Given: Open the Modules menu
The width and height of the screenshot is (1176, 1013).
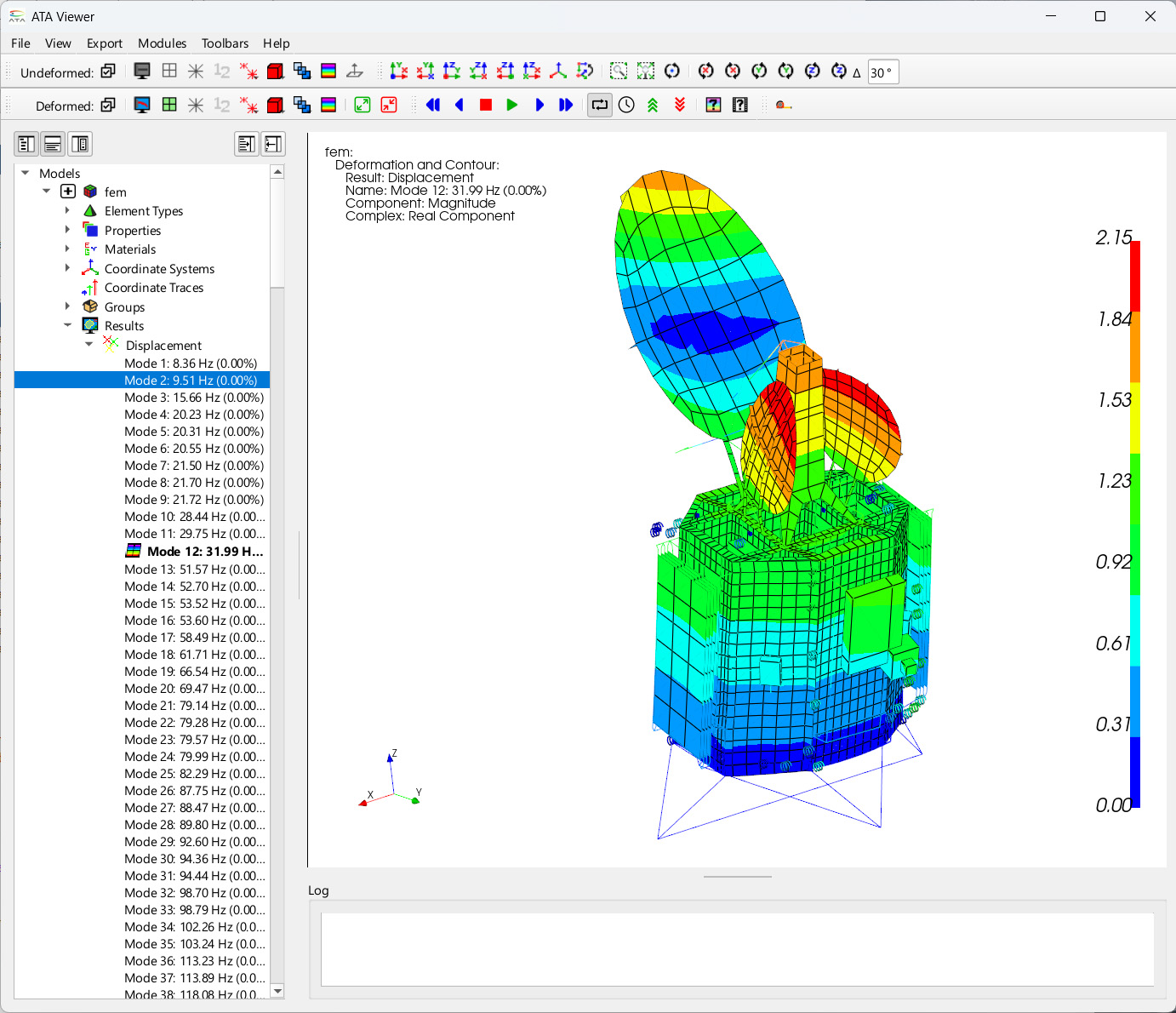Looking at the screenshot, I should [x=162, y=43].
